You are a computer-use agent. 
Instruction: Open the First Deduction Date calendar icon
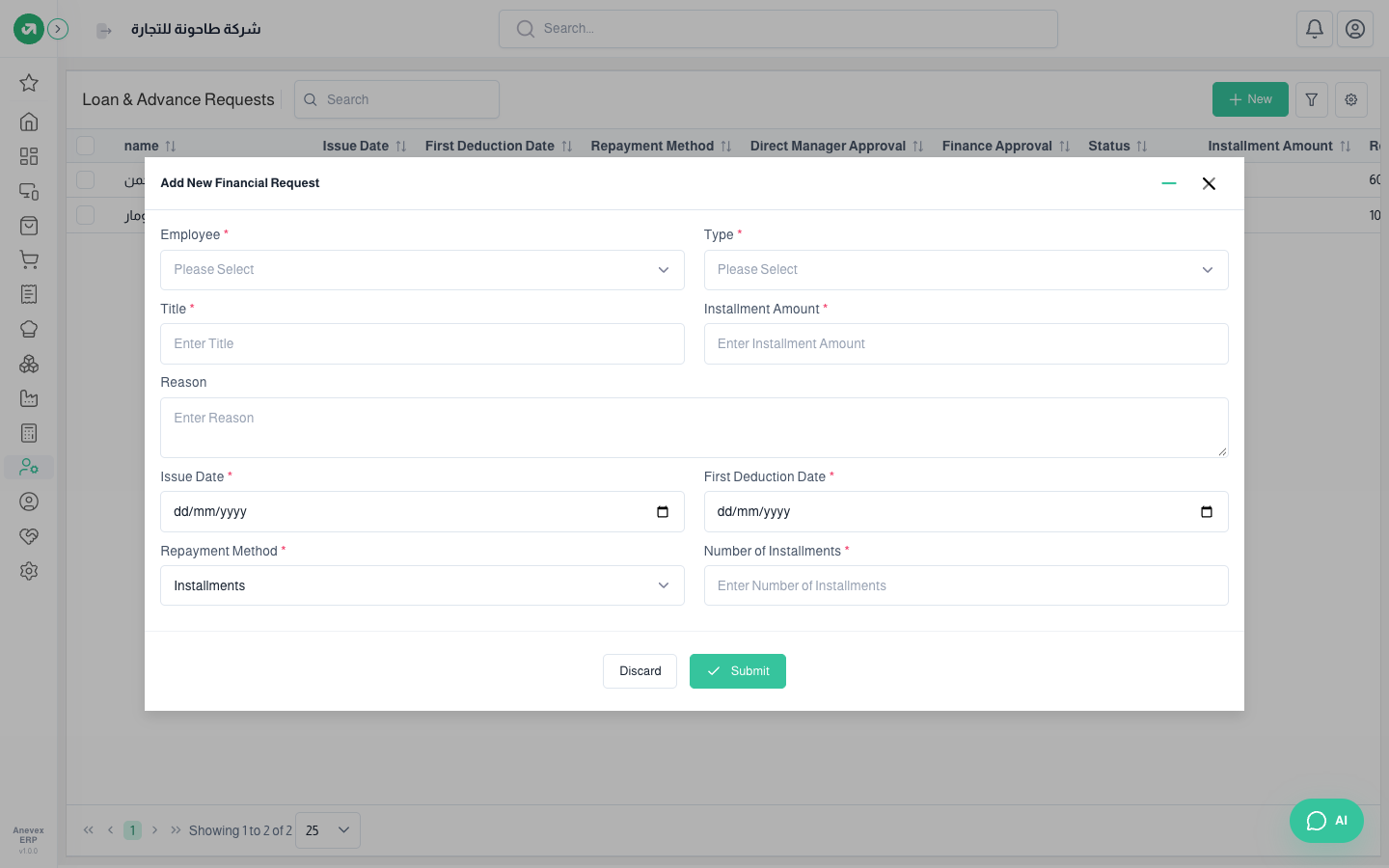(1207, 512)
